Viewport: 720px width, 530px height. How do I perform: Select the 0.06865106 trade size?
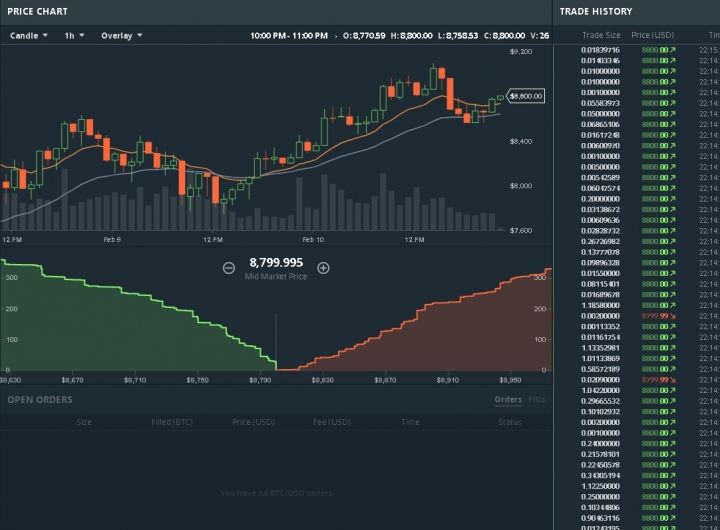[x=600, y=124]
